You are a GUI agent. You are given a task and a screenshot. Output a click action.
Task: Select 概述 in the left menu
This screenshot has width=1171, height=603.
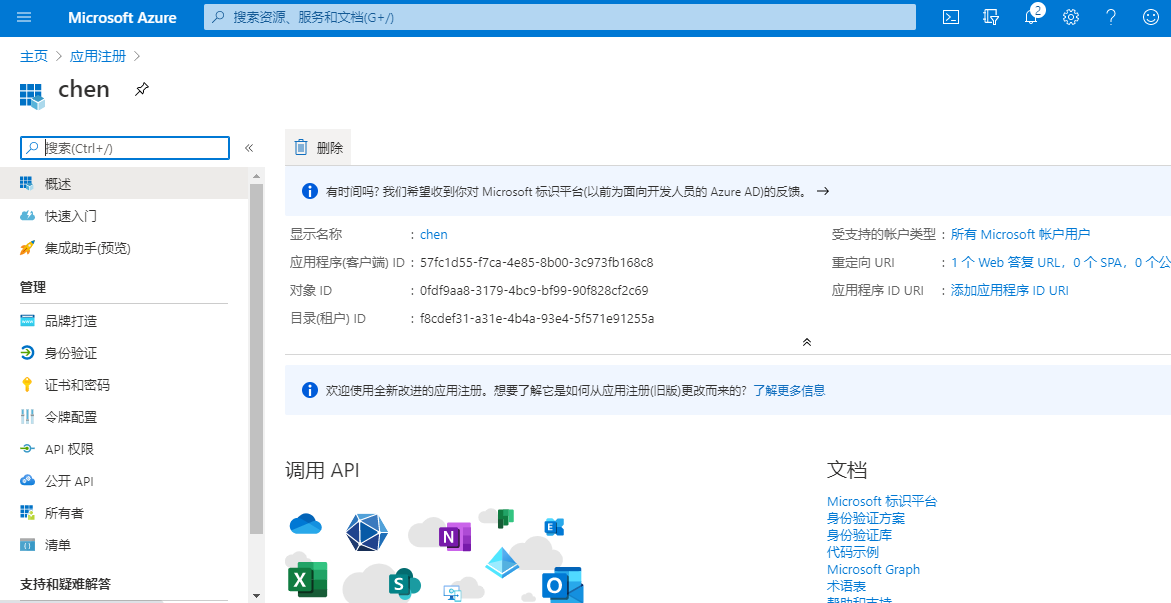pos(124,184)
